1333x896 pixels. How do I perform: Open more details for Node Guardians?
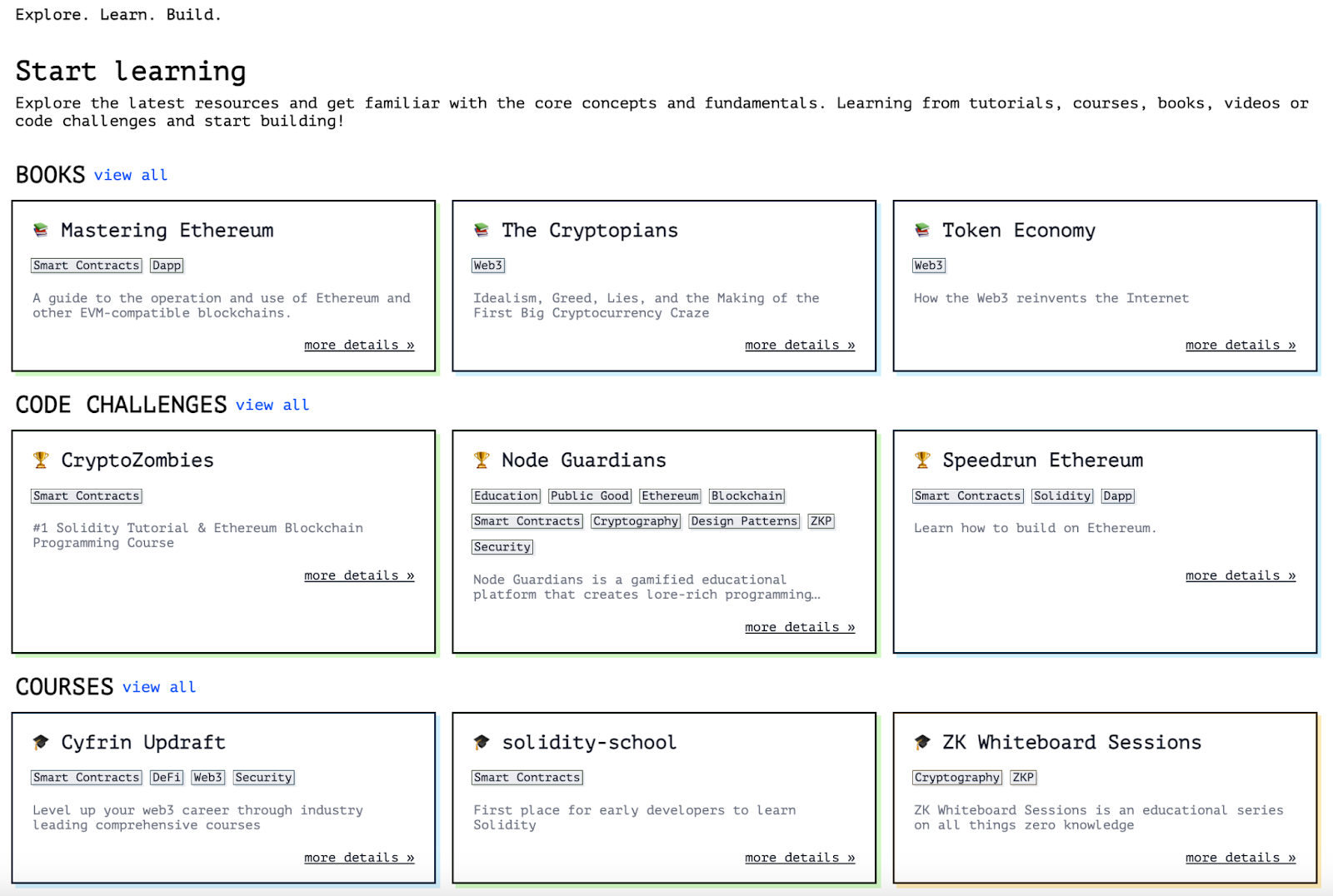pyautogui.click(x=800, y=627)
